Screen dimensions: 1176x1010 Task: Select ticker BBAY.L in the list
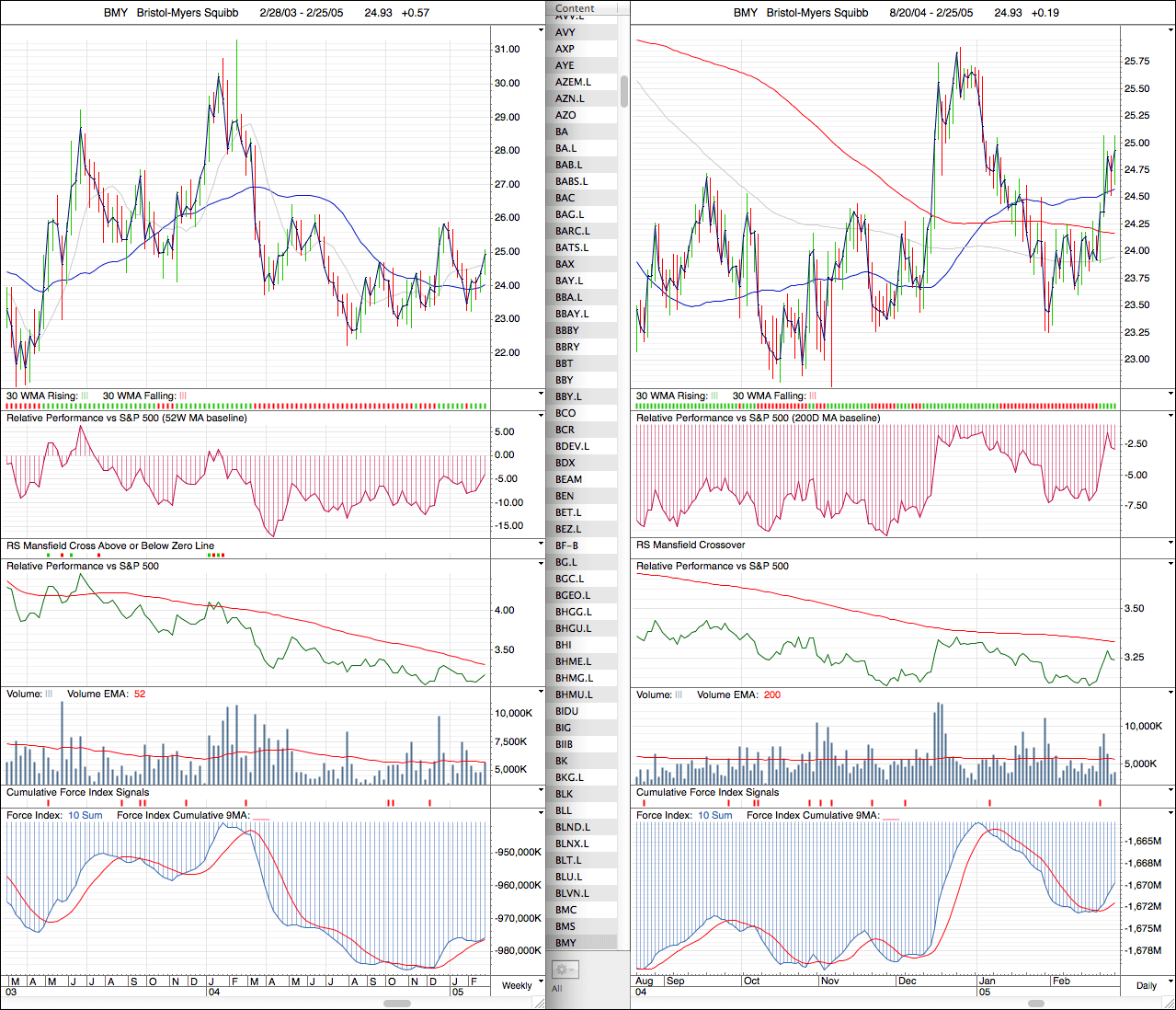[x=582, y=314]
